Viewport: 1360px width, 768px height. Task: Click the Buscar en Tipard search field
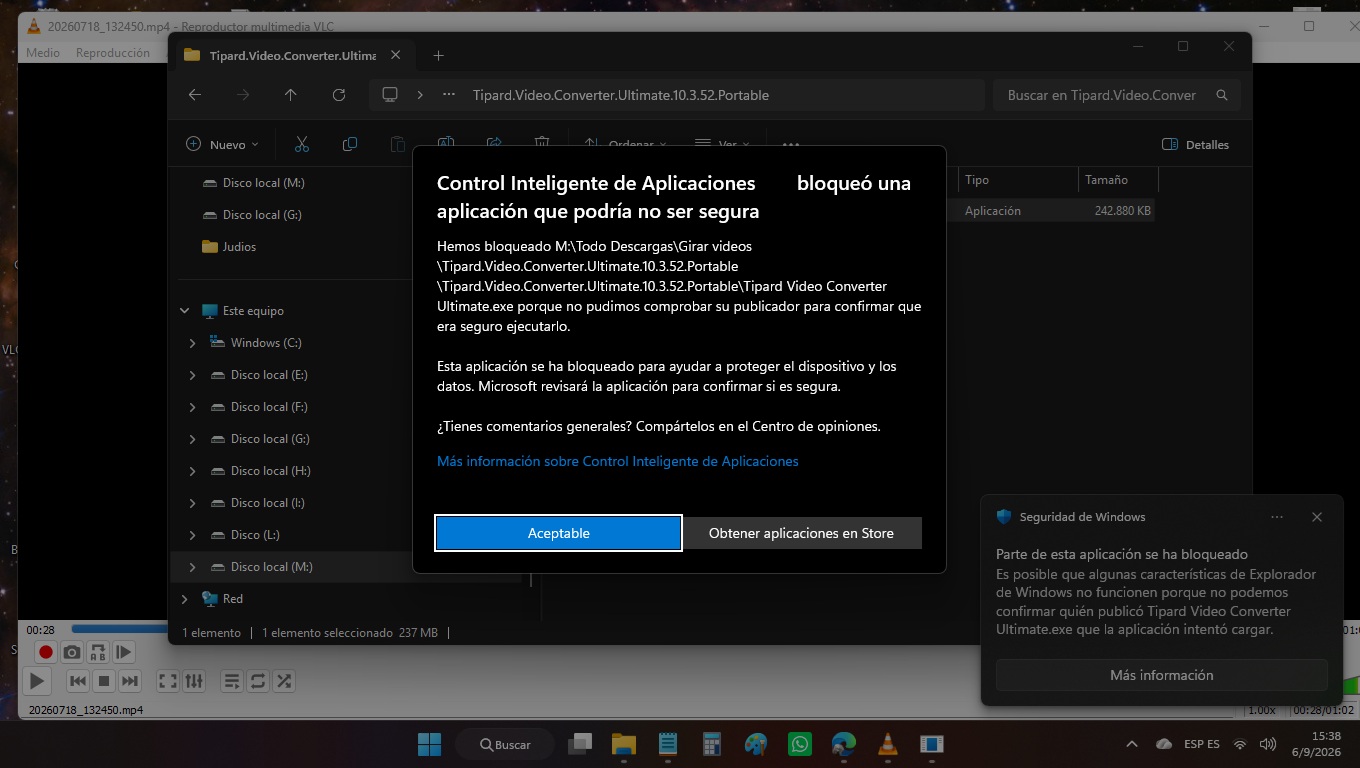click(x=1101, y=95)
